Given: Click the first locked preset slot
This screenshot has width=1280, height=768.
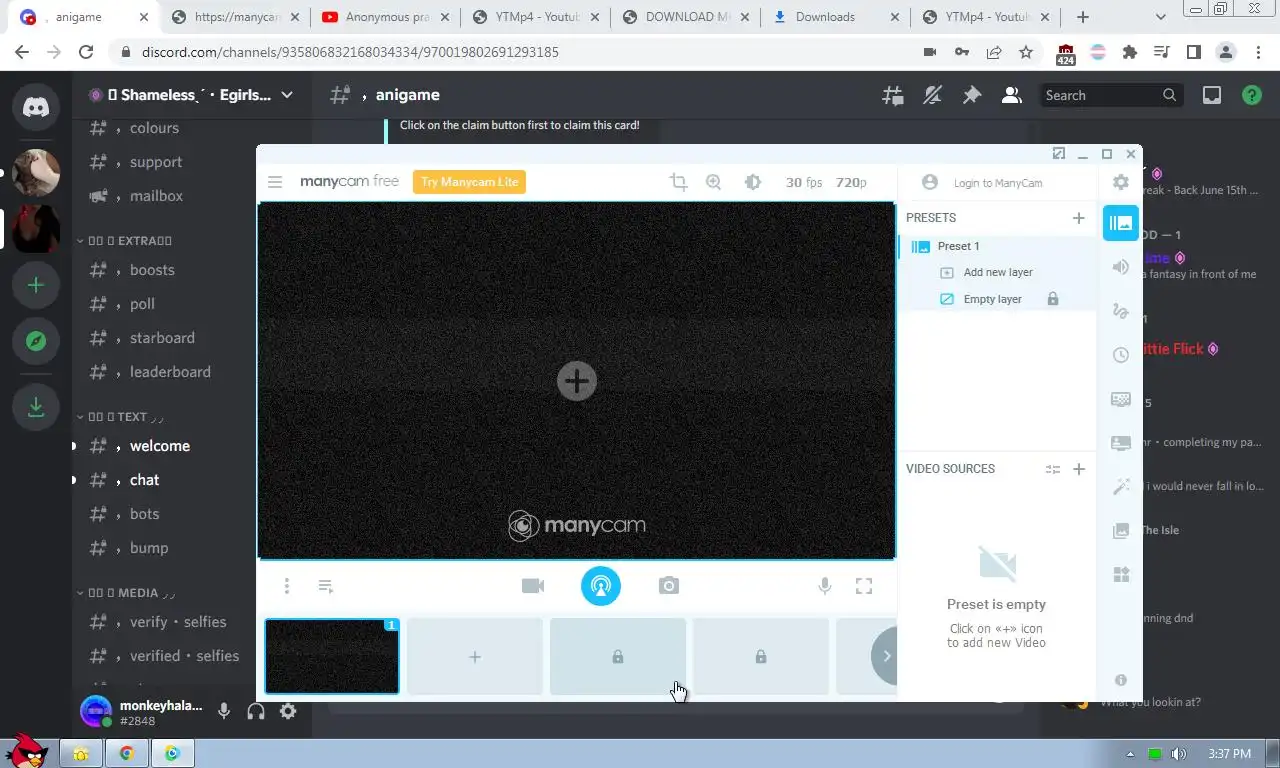Looking at the screenshot, I should click(x=618, y=656).
